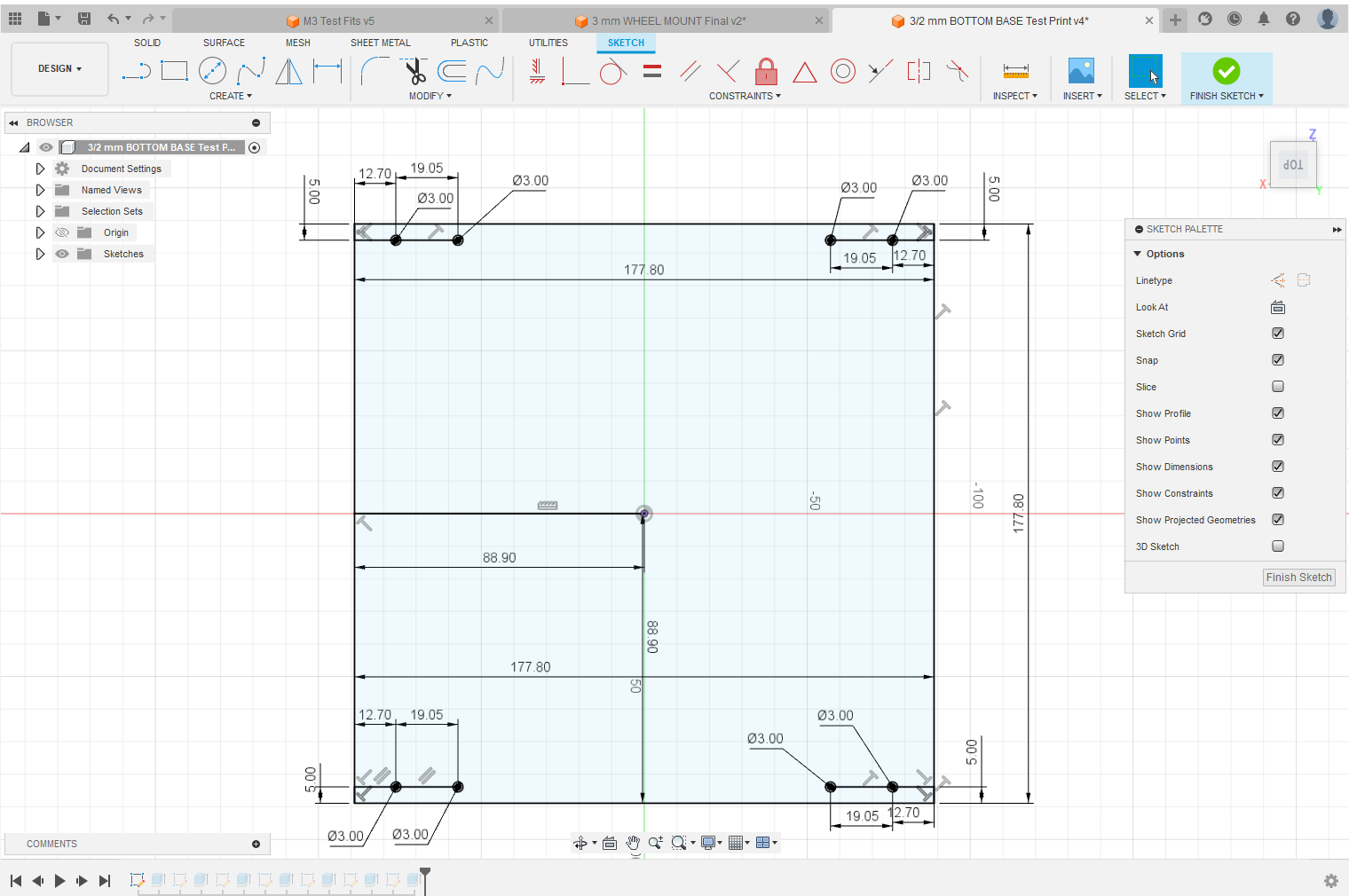1349x896 pixels.
Task: Choose the 2-Point Rectangle tool
Action: click(x=174, y=71)
